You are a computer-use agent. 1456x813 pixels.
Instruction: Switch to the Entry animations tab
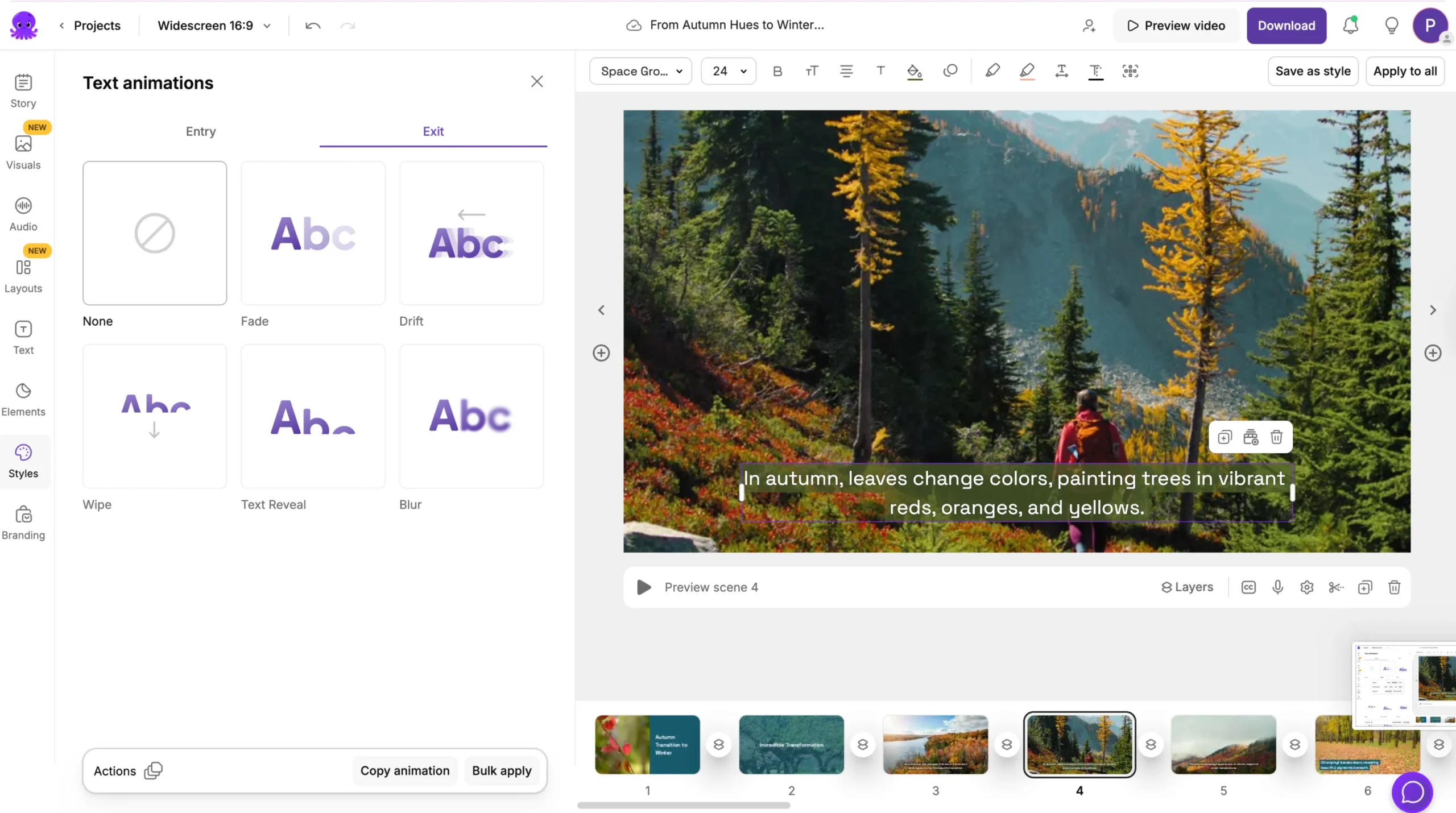click(200, 131)
